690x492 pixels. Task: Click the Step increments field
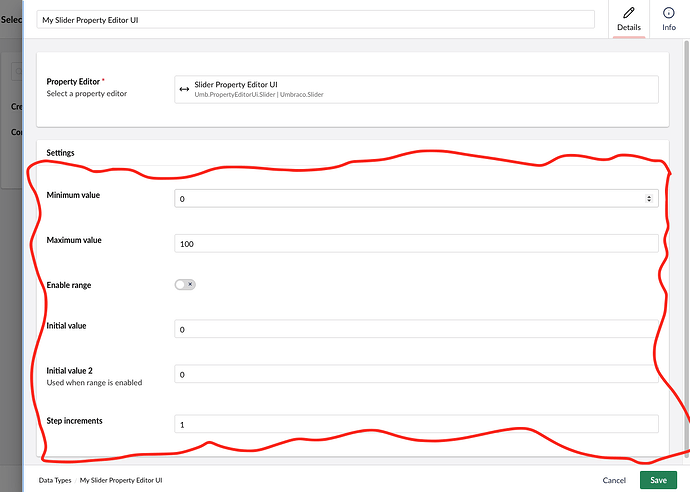tap(416, 424)
